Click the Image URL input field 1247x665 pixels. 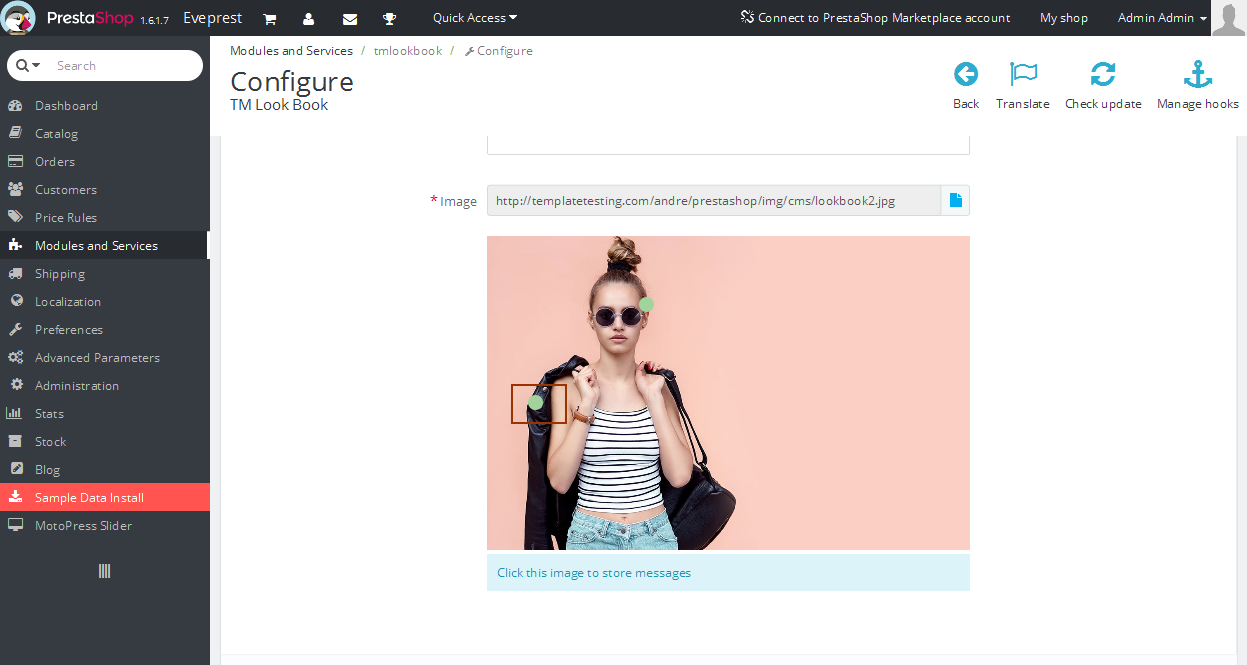click(714, 200)
